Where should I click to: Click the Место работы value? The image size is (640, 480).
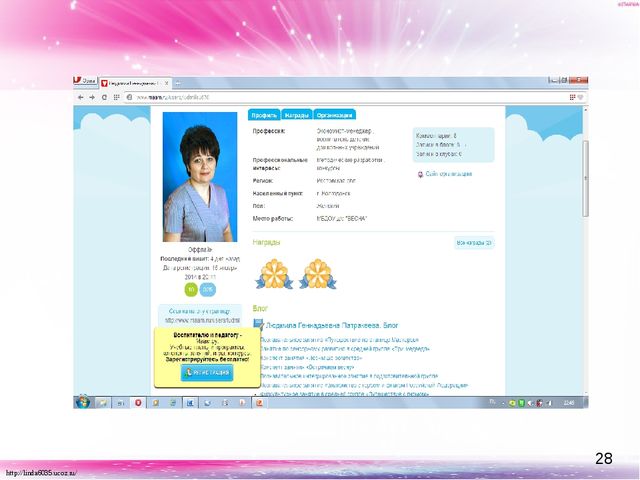point(342,218)
